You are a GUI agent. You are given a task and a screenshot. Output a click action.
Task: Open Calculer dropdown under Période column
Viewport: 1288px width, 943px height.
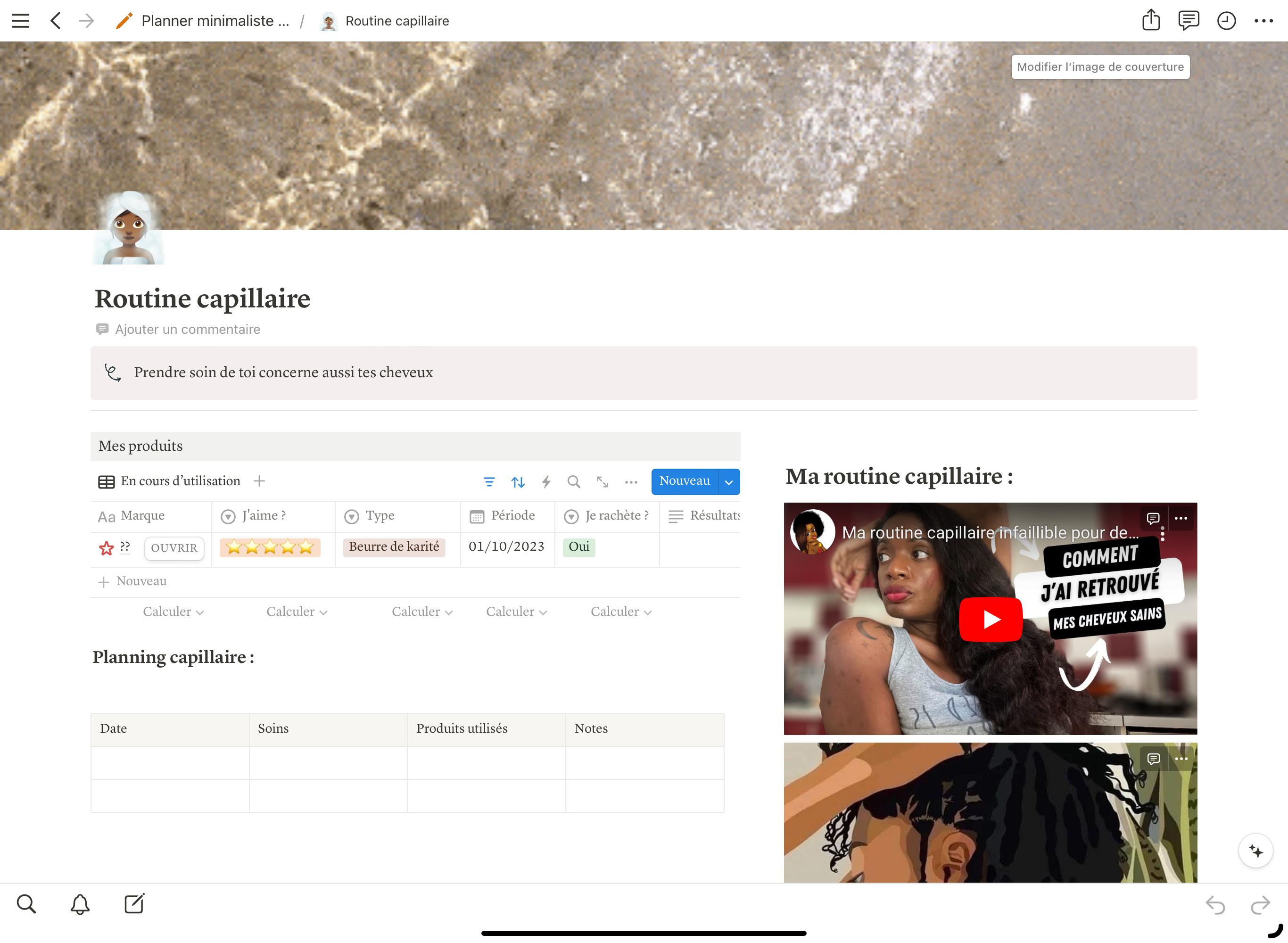pyautogui.click(x=516, y=612)
